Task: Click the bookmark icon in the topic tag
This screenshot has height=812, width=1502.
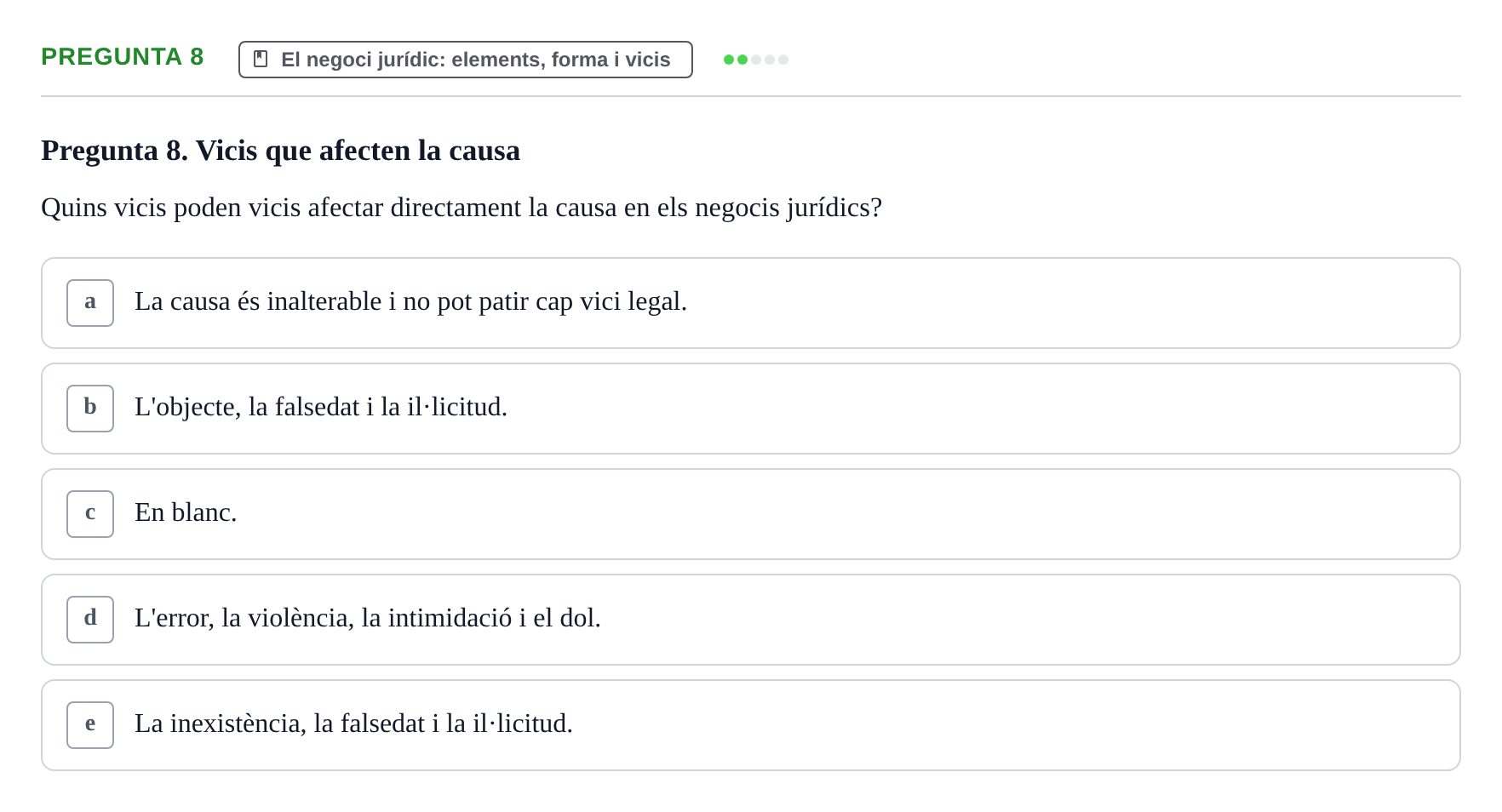Action: (x=261, y=59)
